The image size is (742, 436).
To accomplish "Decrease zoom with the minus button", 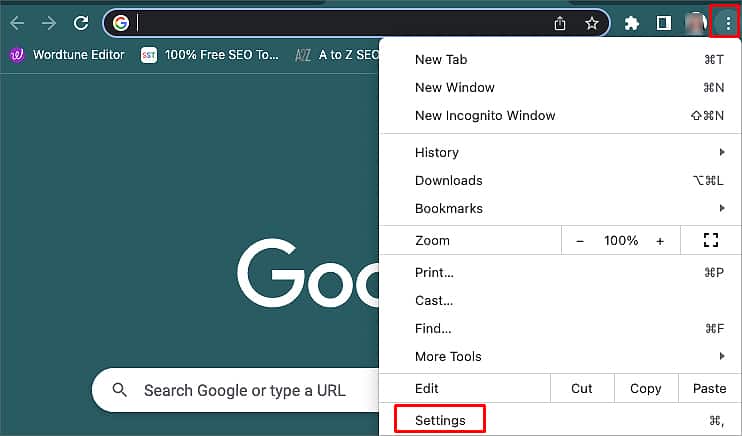I will (x=580, y=241).
